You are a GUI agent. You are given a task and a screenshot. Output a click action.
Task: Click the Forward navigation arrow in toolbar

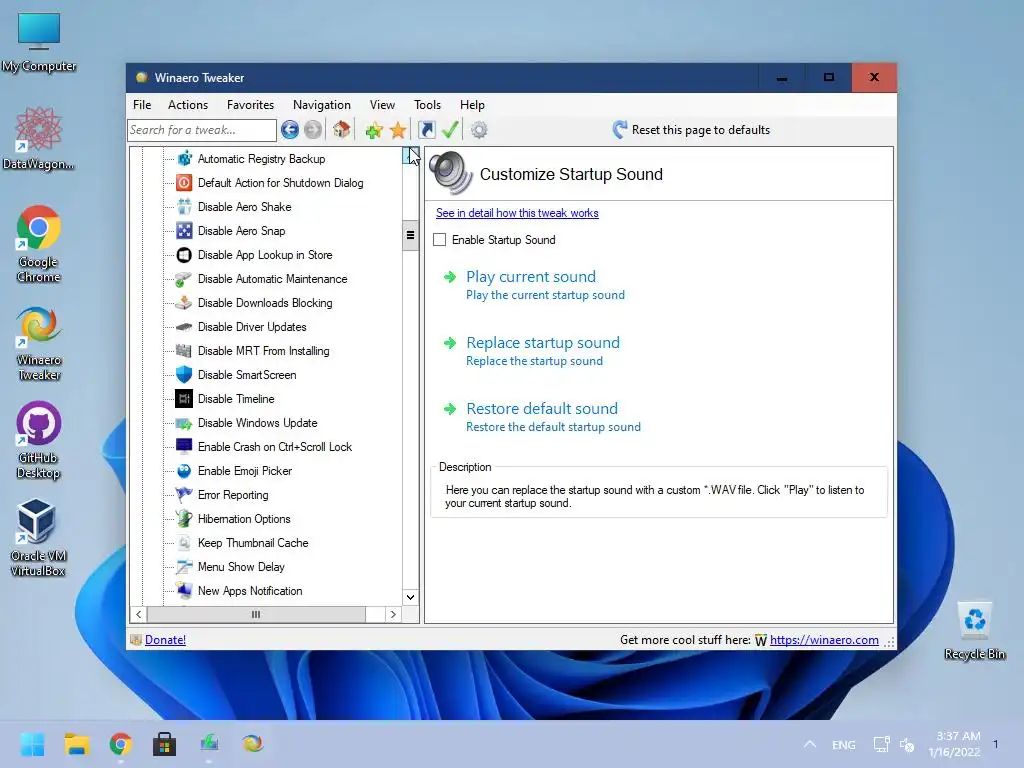[x=313, y=130]
